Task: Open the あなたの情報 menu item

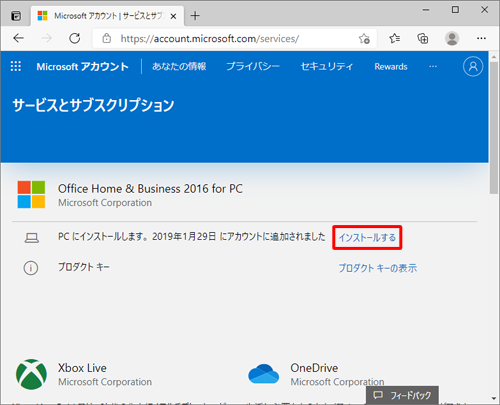Action: coord(179,66)
